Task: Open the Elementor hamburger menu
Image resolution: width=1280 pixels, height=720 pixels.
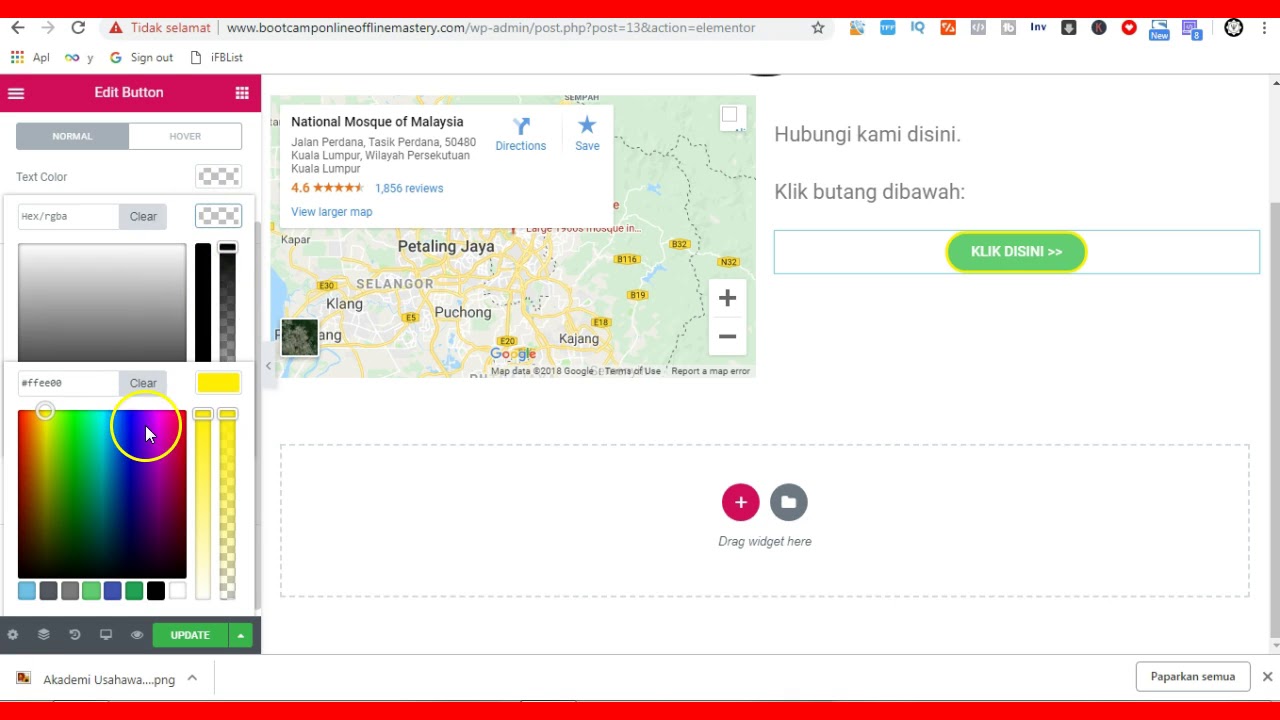Action: pyautogui.click(x=15, y=93)
